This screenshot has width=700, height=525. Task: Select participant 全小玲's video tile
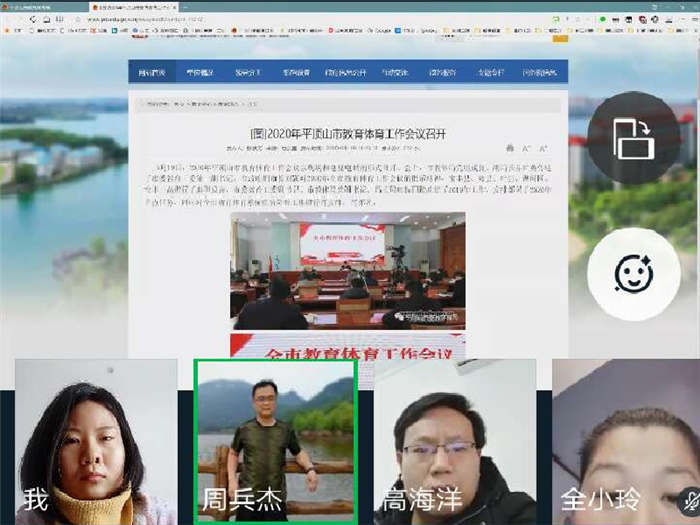pyautogui.click(x=626, y=442)
